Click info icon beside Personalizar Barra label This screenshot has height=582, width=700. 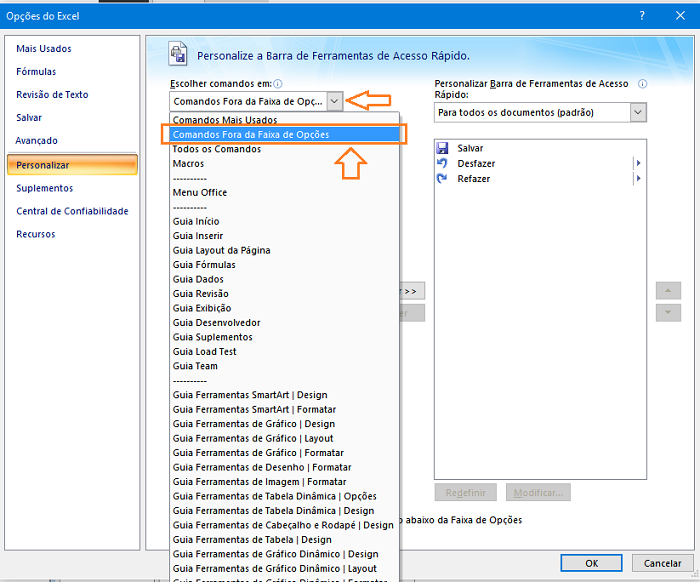point(642,85)
